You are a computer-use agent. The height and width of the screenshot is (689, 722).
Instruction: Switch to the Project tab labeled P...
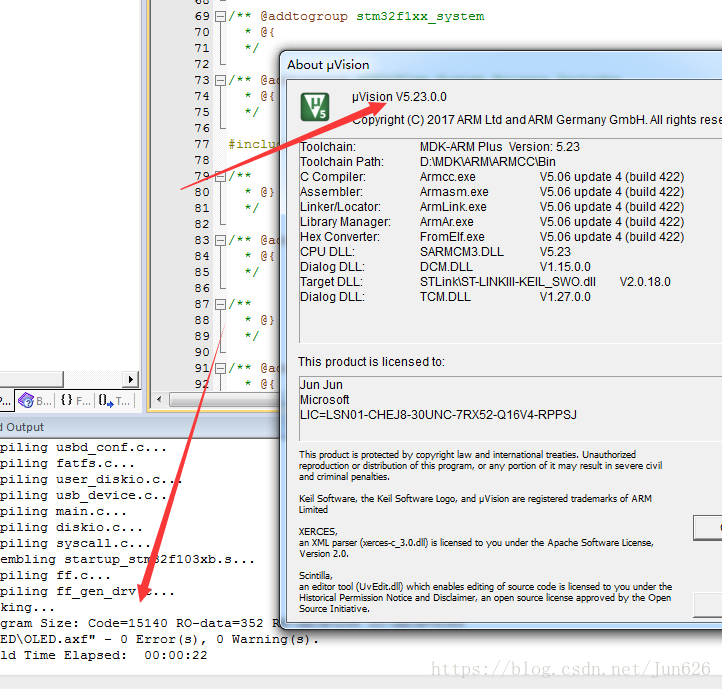click(x=6, y=401)
